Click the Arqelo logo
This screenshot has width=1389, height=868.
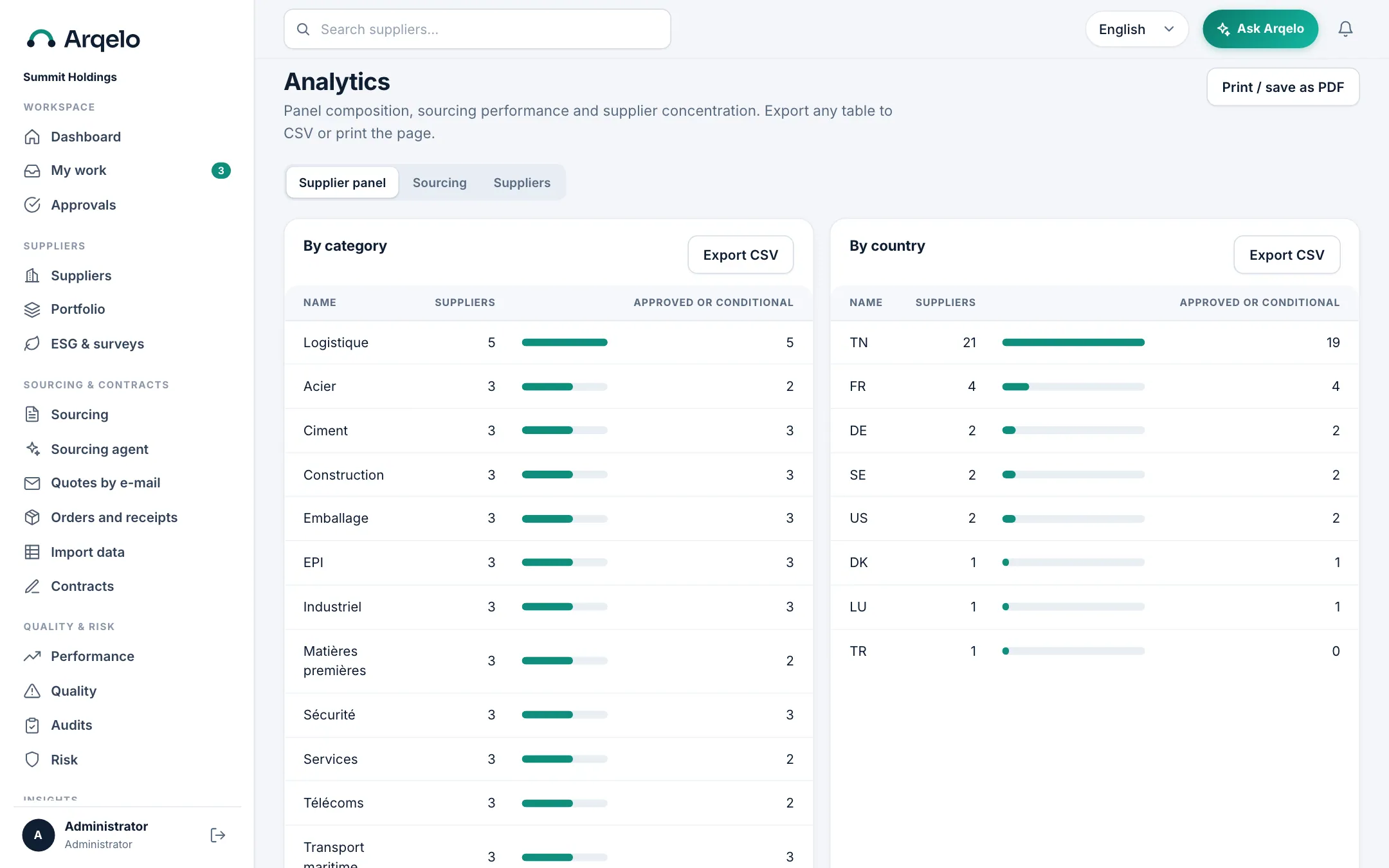pyautogui.click(x=83, y=40)
